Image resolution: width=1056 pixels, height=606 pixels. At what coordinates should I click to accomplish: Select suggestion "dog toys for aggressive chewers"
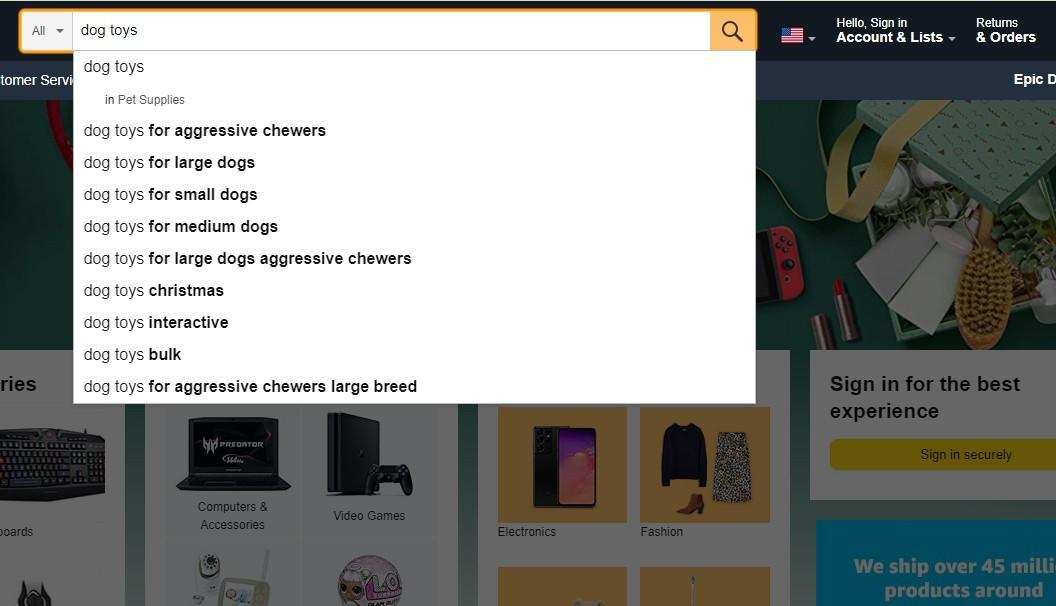pyautogui.click(x=205, y=130)
